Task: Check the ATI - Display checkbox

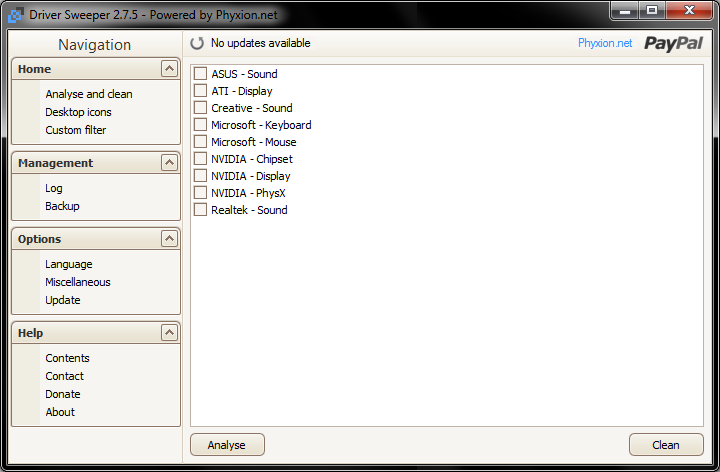Action: point(200,90)
